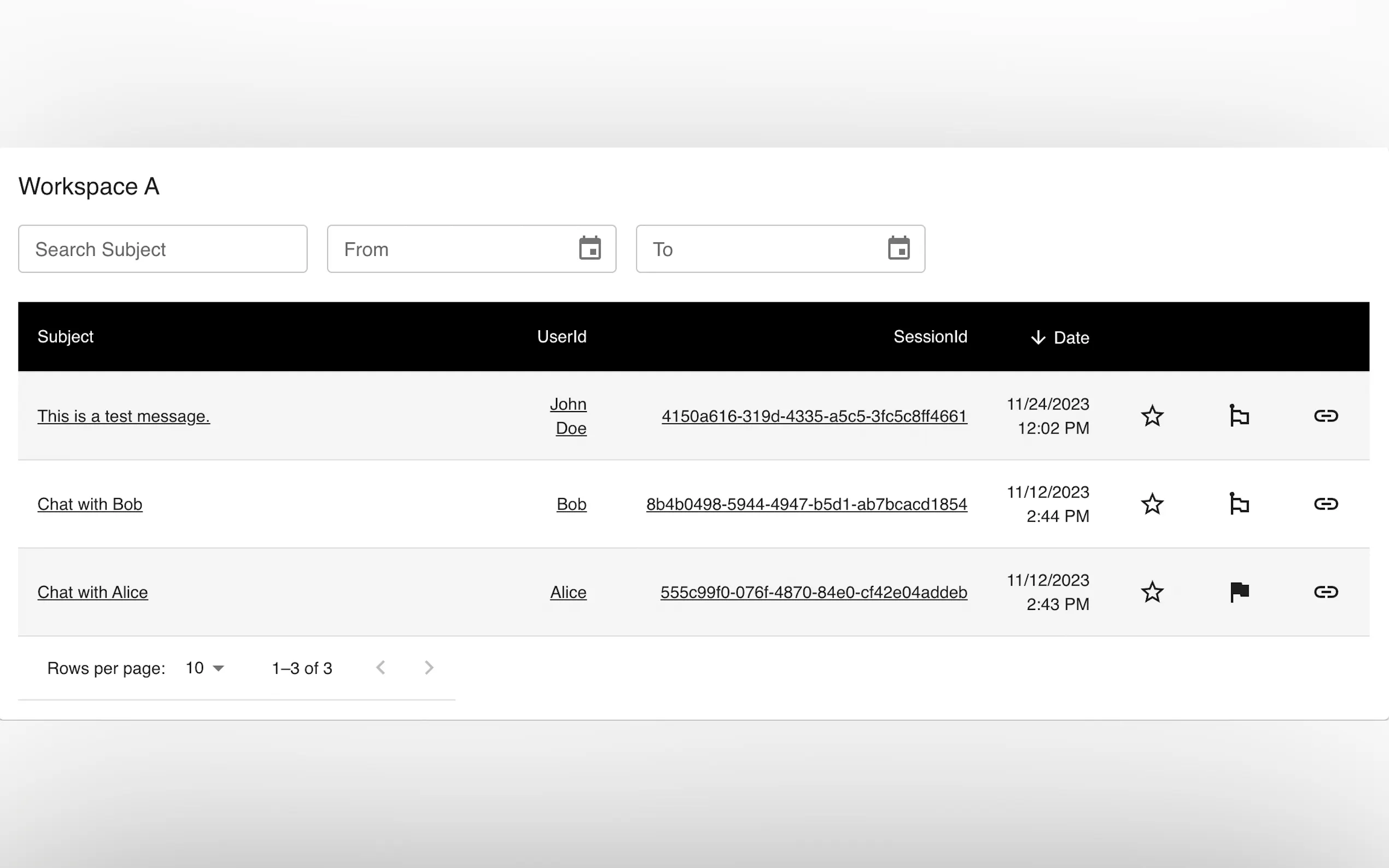Copy link for the test message row
This screenshot has width=1389, height=868.
[x=1326, y=415]
